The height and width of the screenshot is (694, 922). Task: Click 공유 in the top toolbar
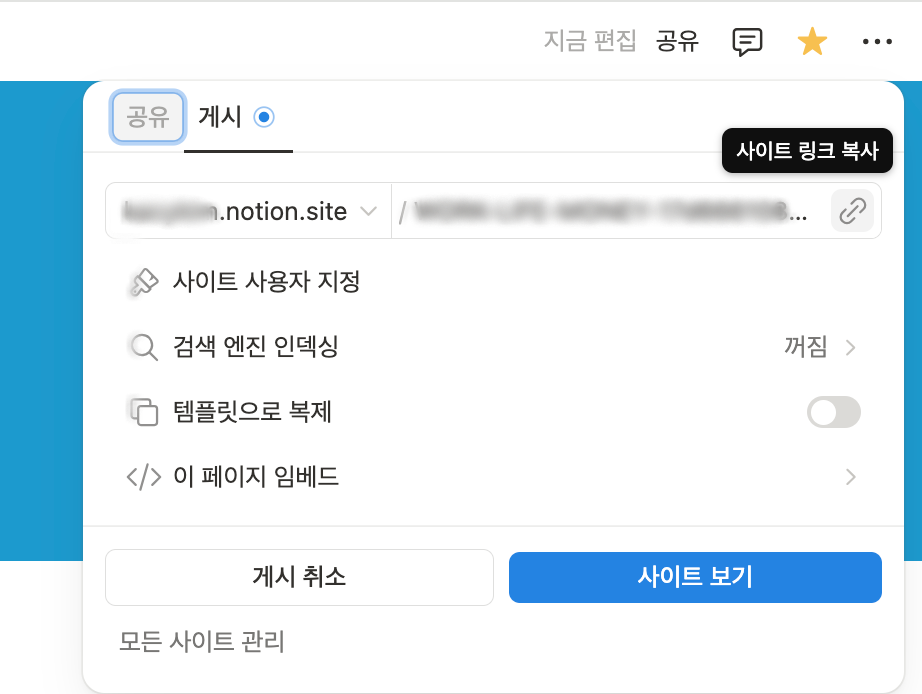676,41
